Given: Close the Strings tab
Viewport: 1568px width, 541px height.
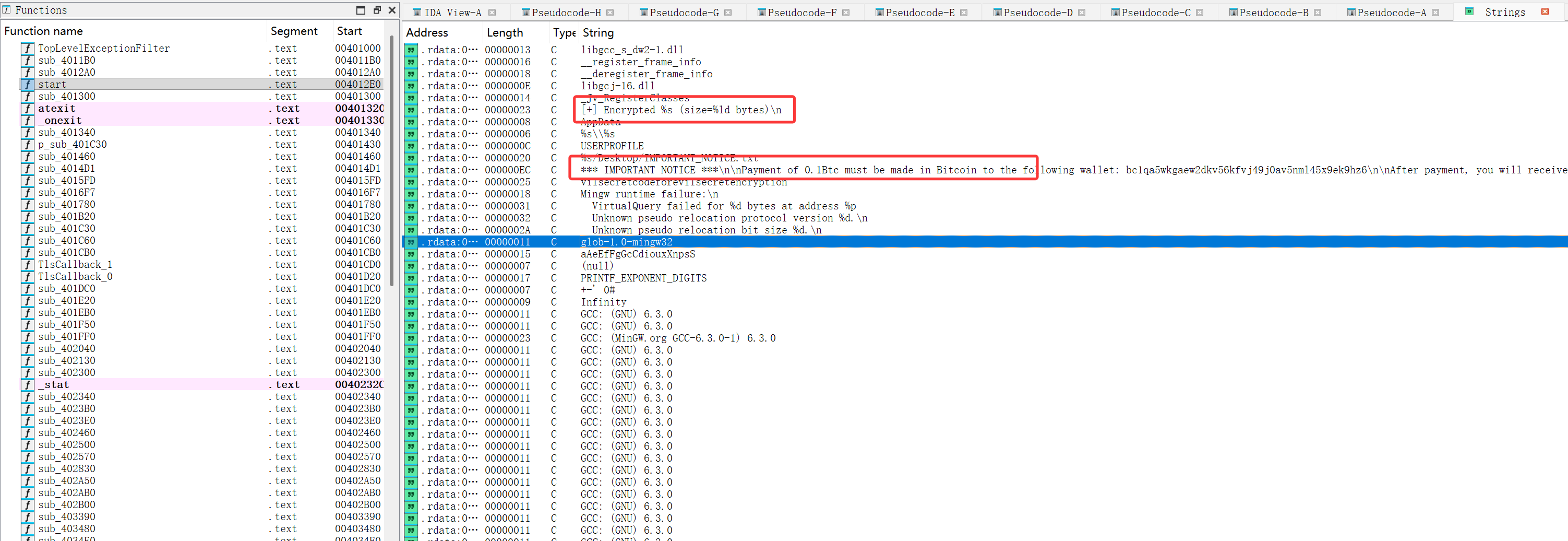Looking at the screenshot, I should coord(1545,11).
